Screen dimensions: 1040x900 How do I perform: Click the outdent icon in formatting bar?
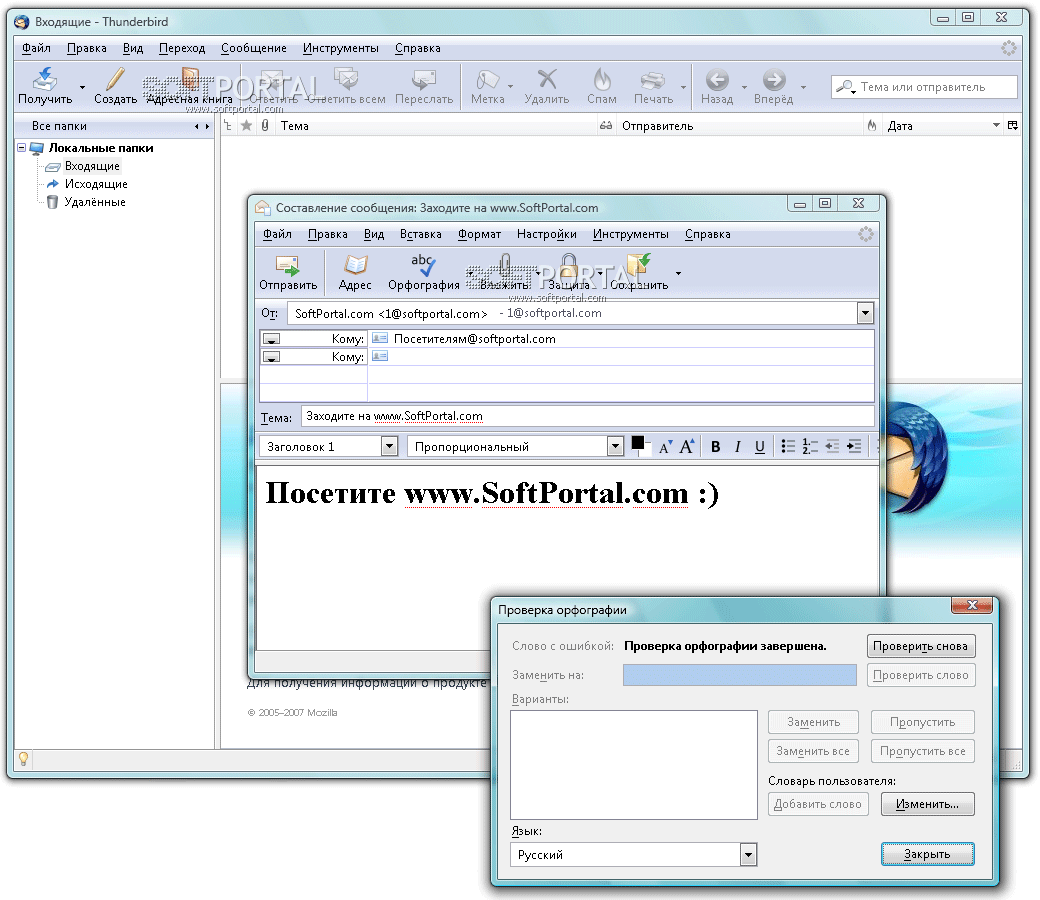click(832, 446)
